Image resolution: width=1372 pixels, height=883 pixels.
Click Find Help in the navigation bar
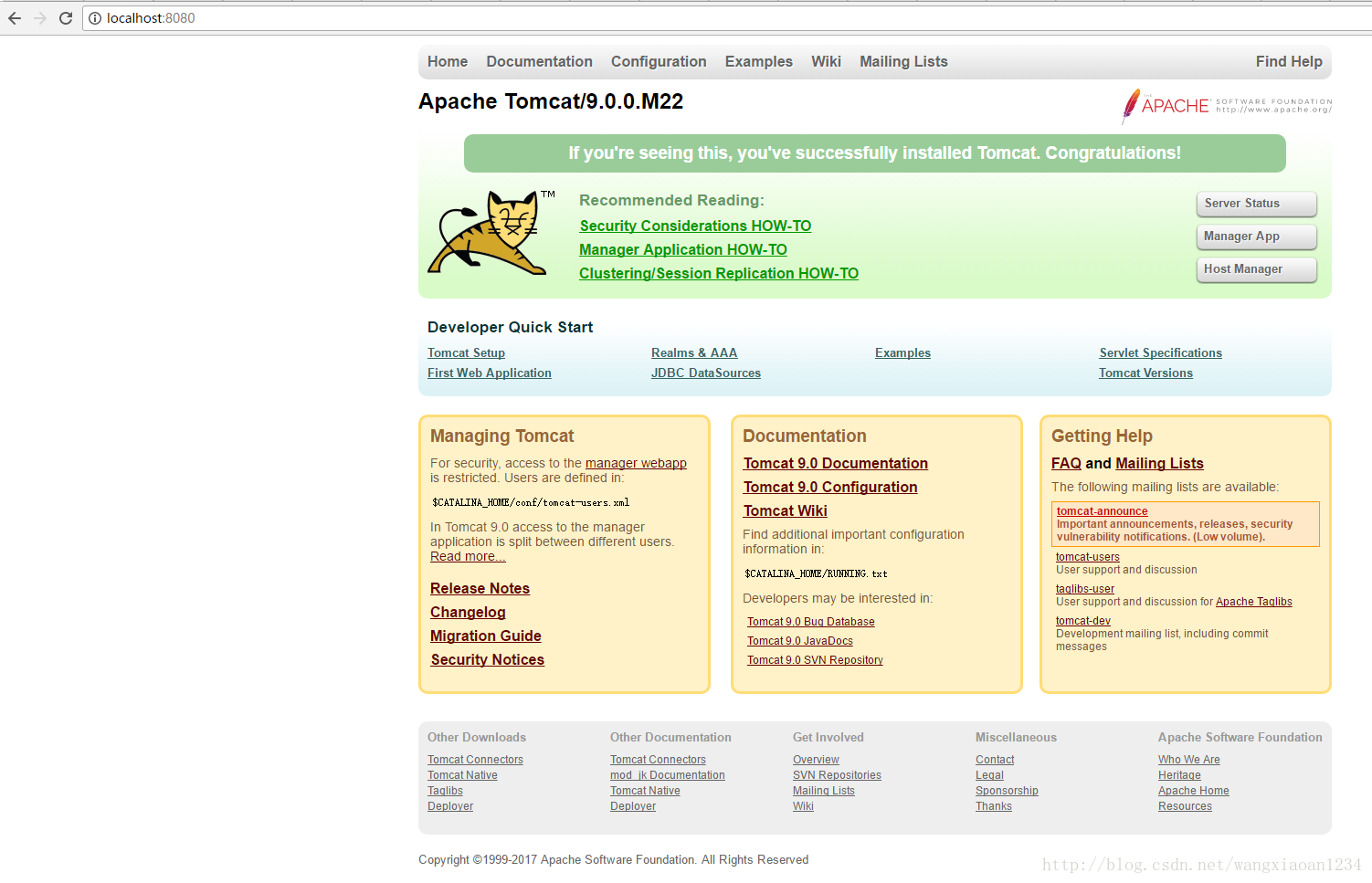(x=1289, y=62)
